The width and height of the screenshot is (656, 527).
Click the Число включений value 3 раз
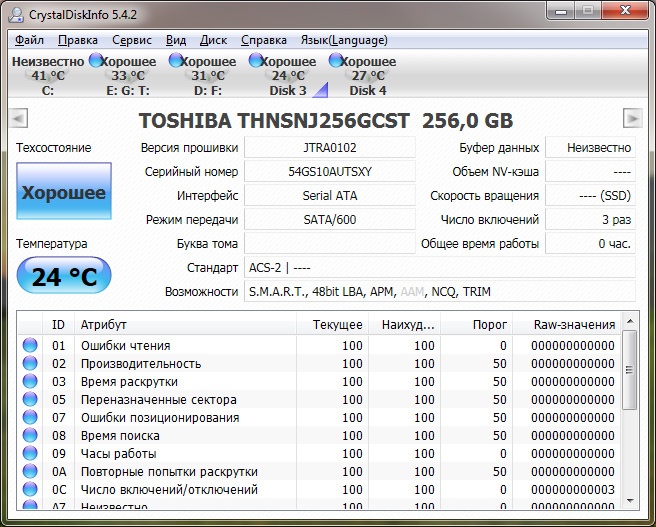pyautogui.click(x=590, y=220)
